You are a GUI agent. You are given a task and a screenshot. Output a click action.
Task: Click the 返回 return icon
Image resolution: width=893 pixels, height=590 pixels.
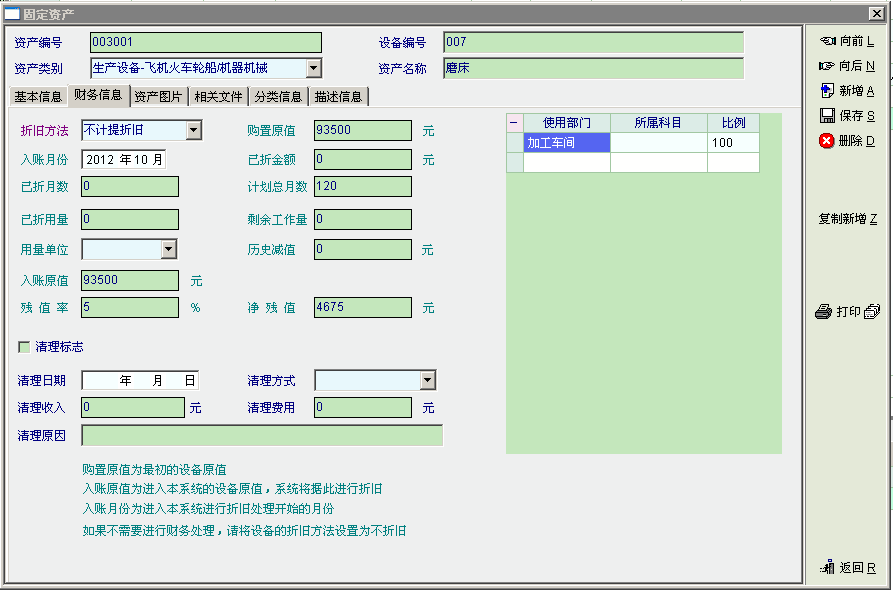[x=828, y=567]
